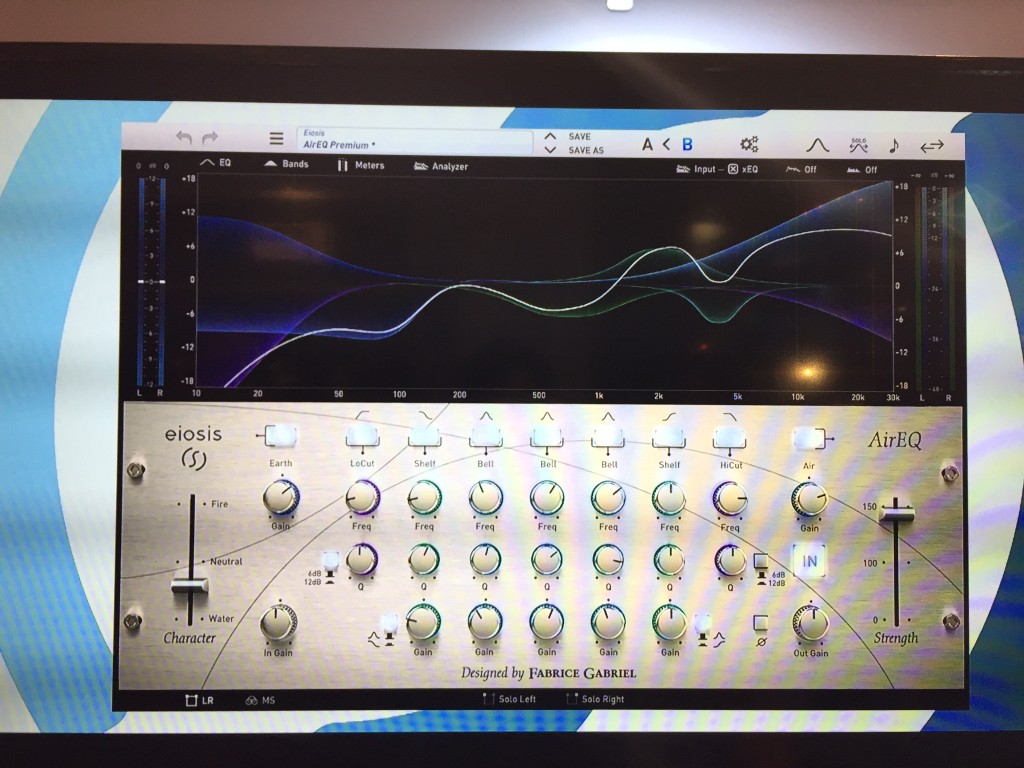1024x768 pixels.
Task: Click the redo arrow icon
Action: 210,138
